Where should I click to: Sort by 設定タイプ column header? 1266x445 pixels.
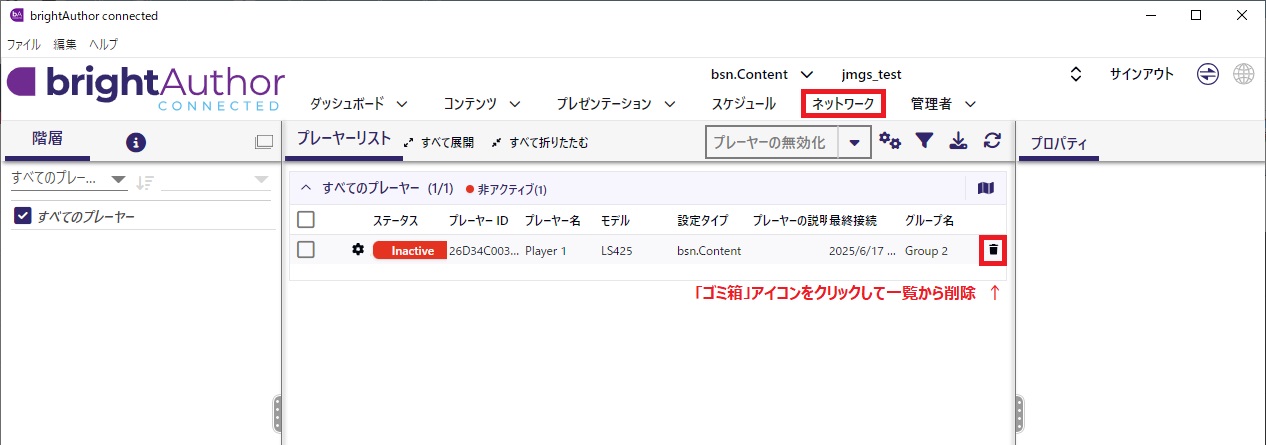[x=703, y=220]
